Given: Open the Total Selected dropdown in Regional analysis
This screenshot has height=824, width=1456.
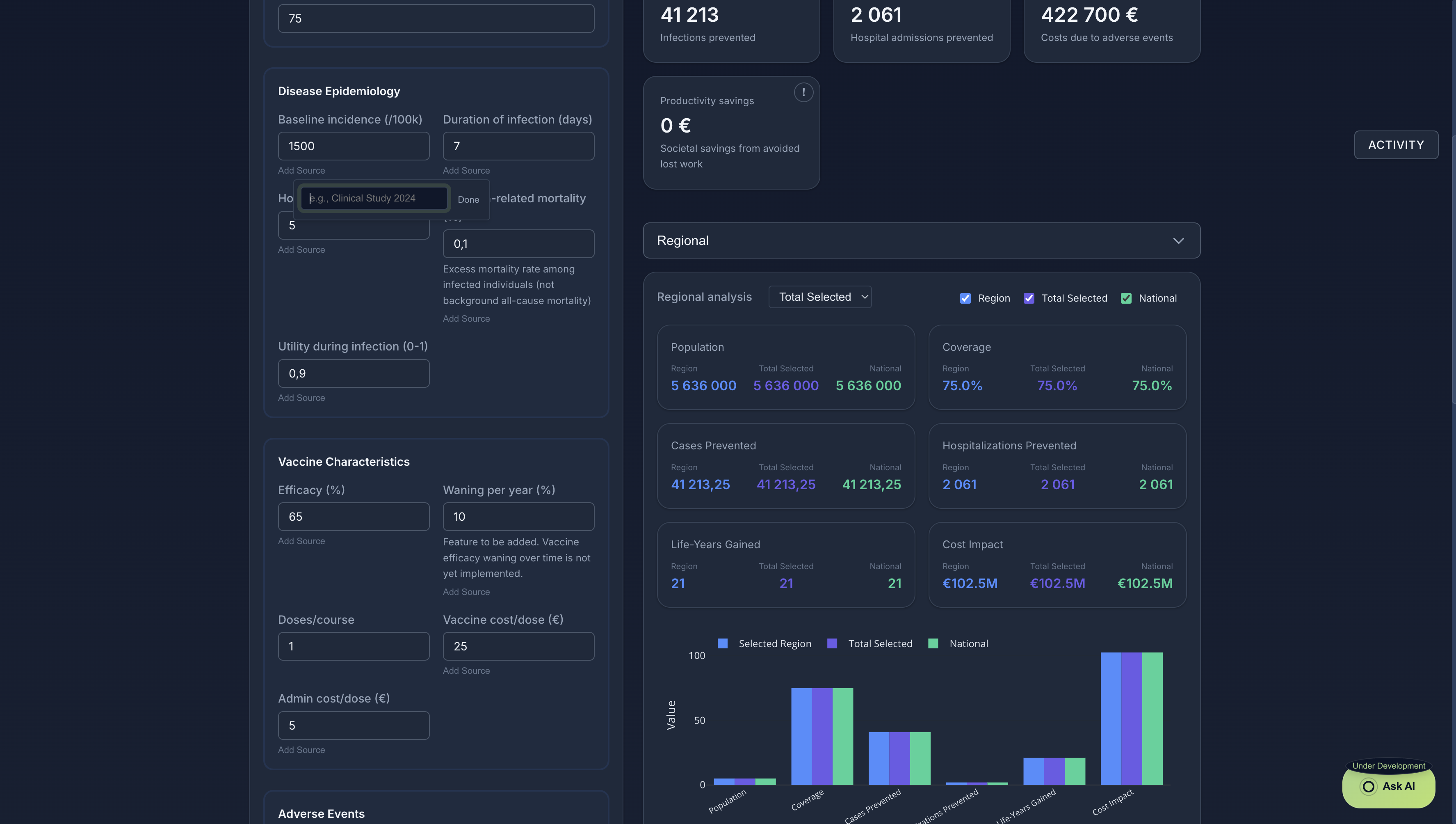Looking at the screenshot, I should pos(819,297).
